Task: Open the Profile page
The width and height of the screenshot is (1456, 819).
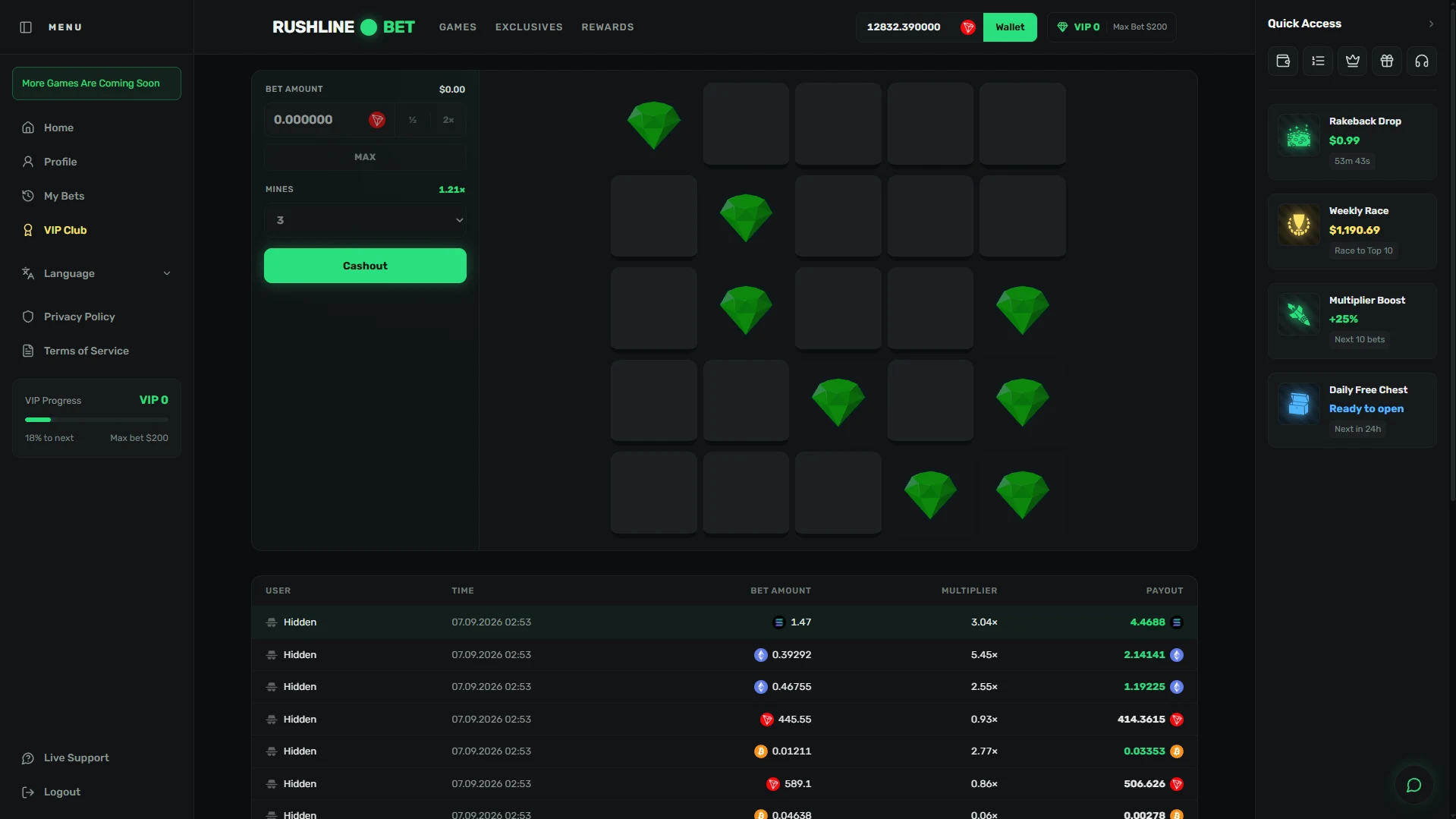Action: point(60,162)
